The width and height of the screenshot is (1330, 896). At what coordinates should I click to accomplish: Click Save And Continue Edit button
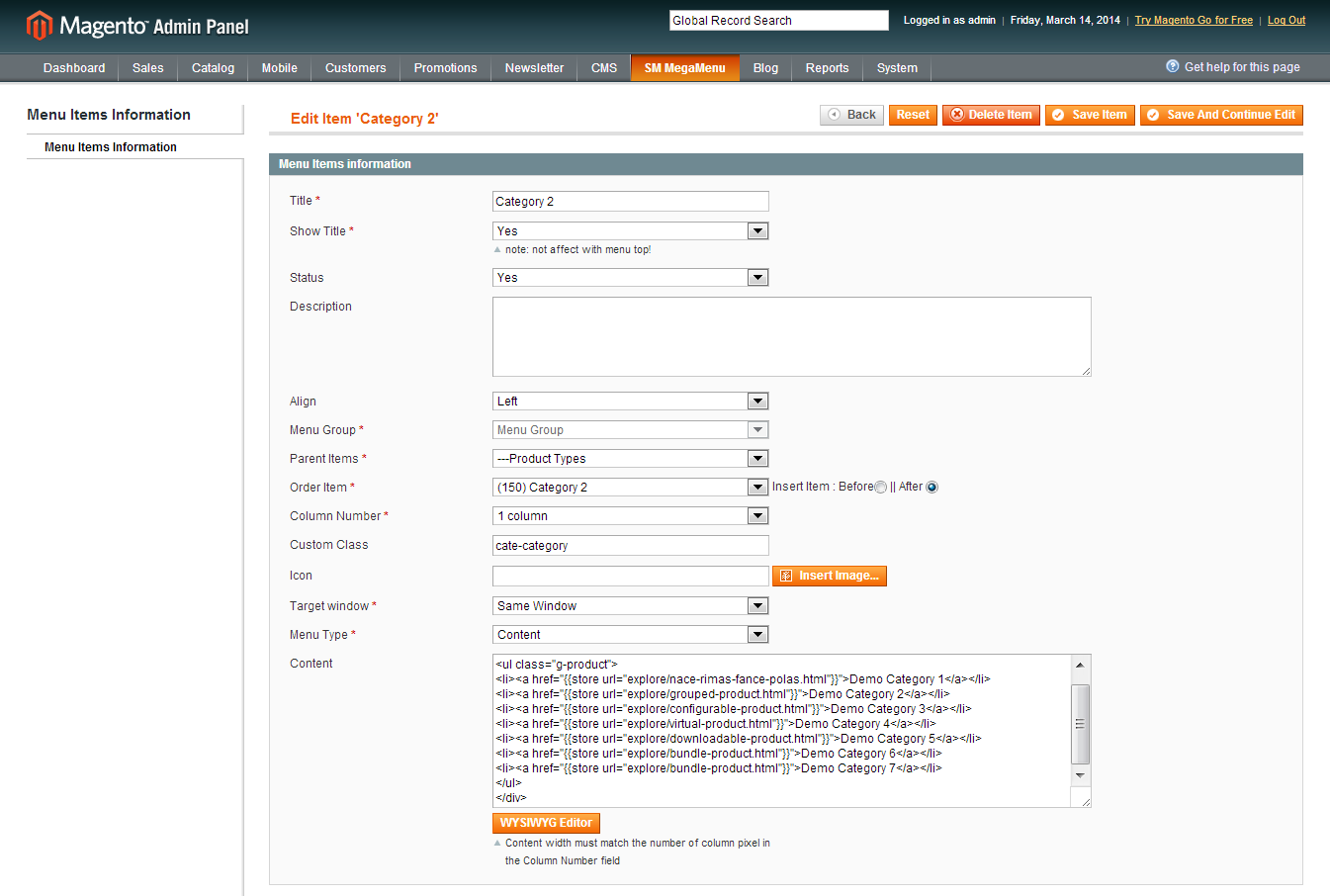click(x=1221, y=115)
